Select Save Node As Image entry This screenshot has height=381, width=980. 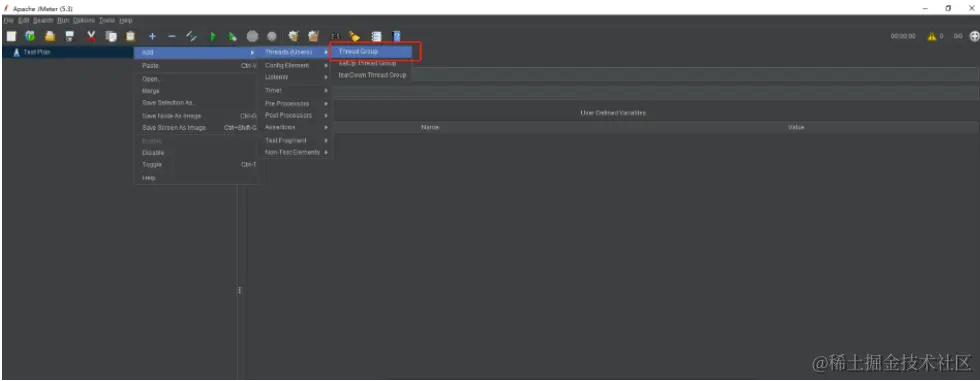click(x=196, y=116)
